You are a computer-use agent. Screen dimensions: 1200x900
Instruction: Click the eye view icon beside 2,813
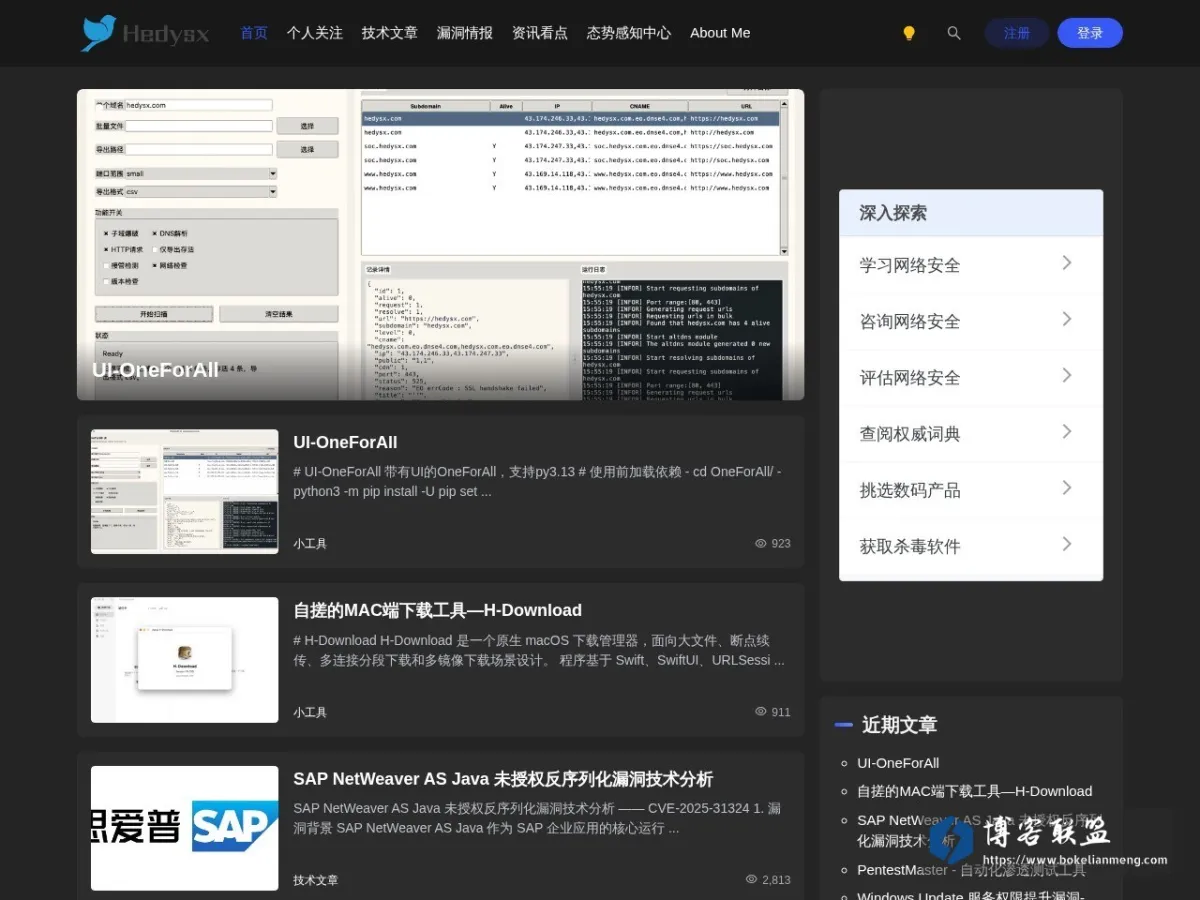(752, 880)
